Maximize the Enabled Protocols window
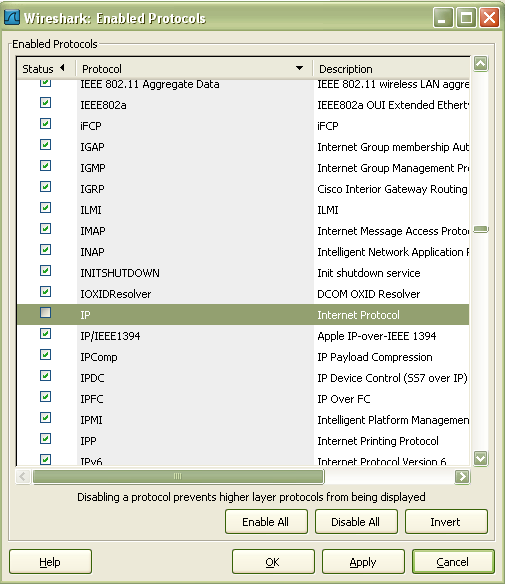The height and width of the screenshot is (584, 505). [466, 18]
